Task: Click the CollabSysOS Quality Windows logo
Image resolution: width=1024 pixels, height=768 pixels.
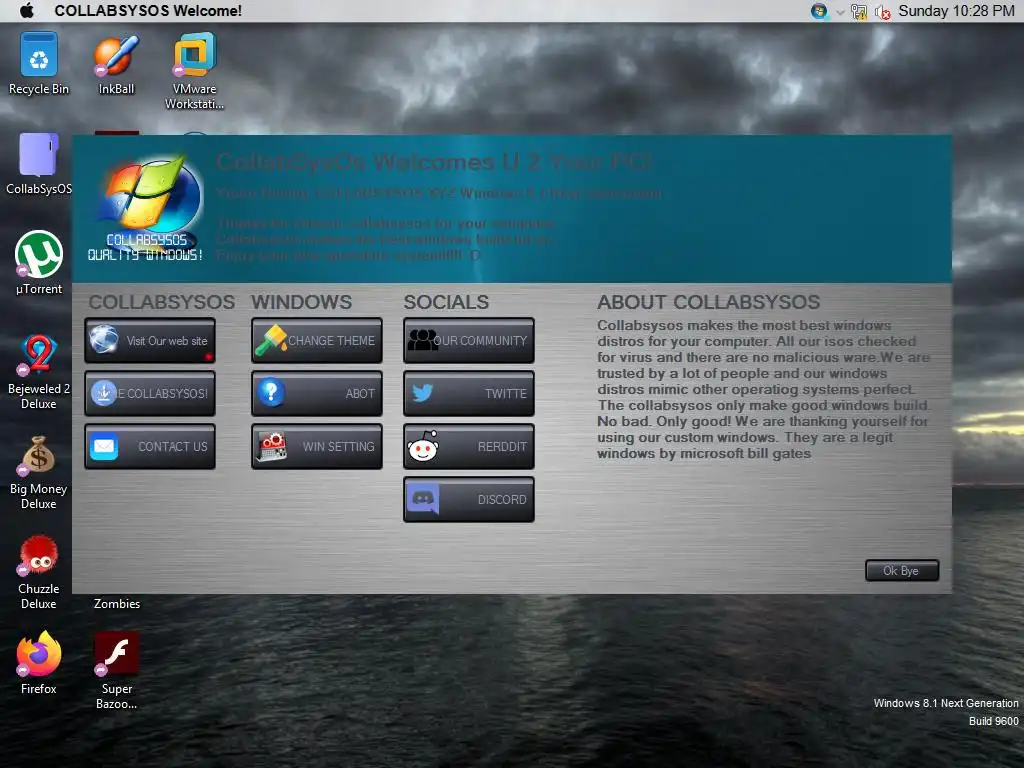Action: [x=146, y=208]
